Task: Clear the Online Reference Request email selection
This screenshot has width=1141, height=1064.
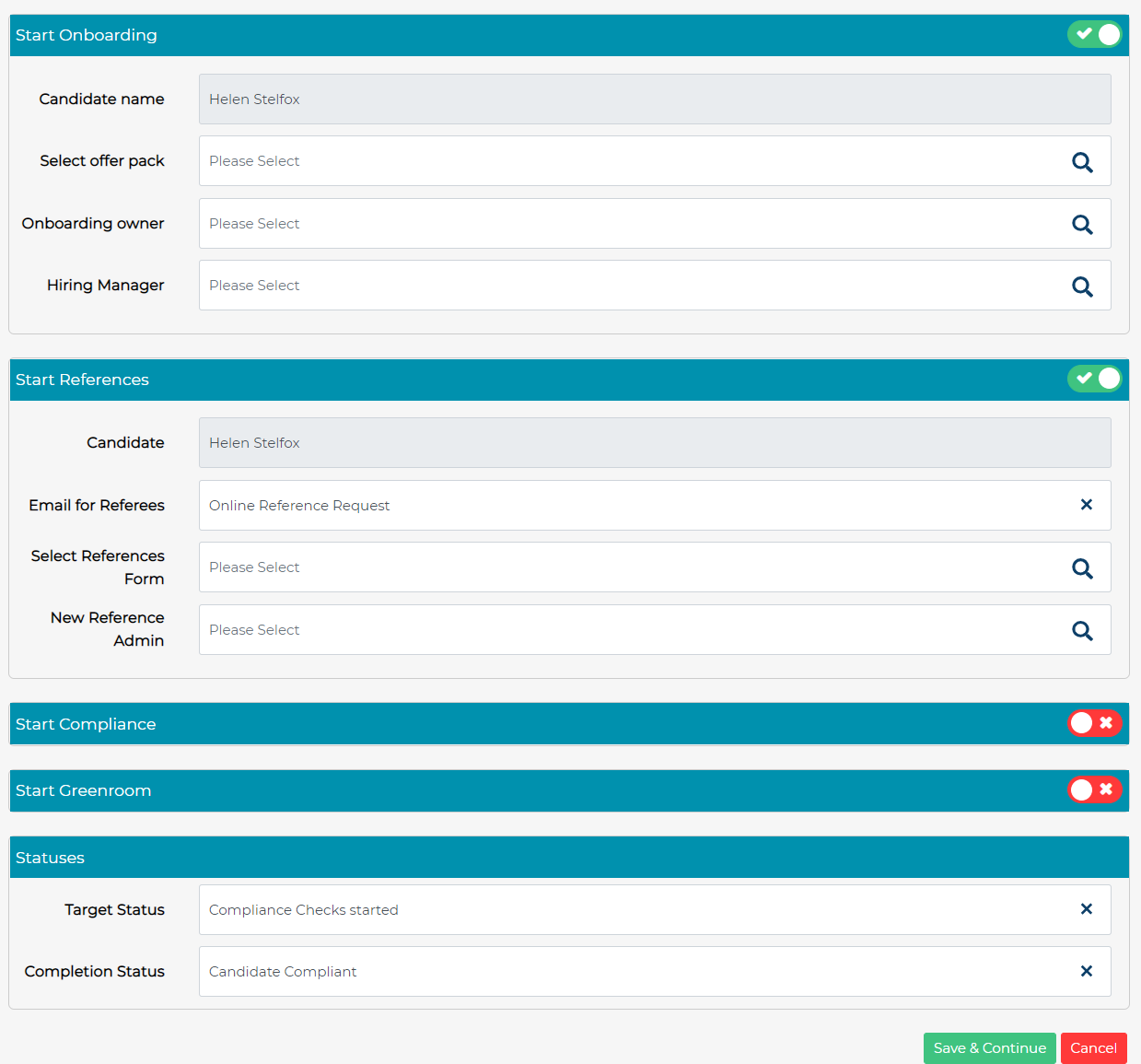Action: (1086, 505)
